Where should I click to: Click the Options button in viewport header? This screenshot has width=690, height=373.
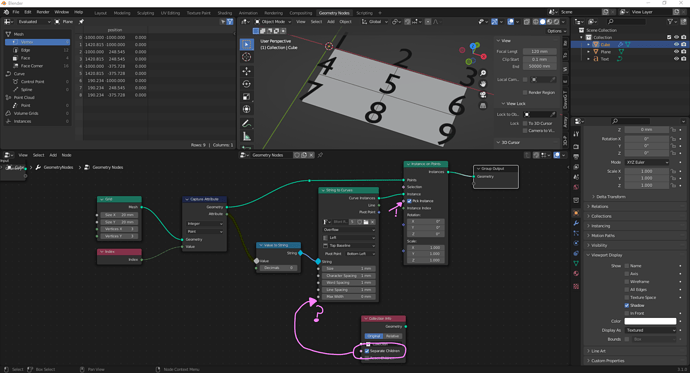556,31
